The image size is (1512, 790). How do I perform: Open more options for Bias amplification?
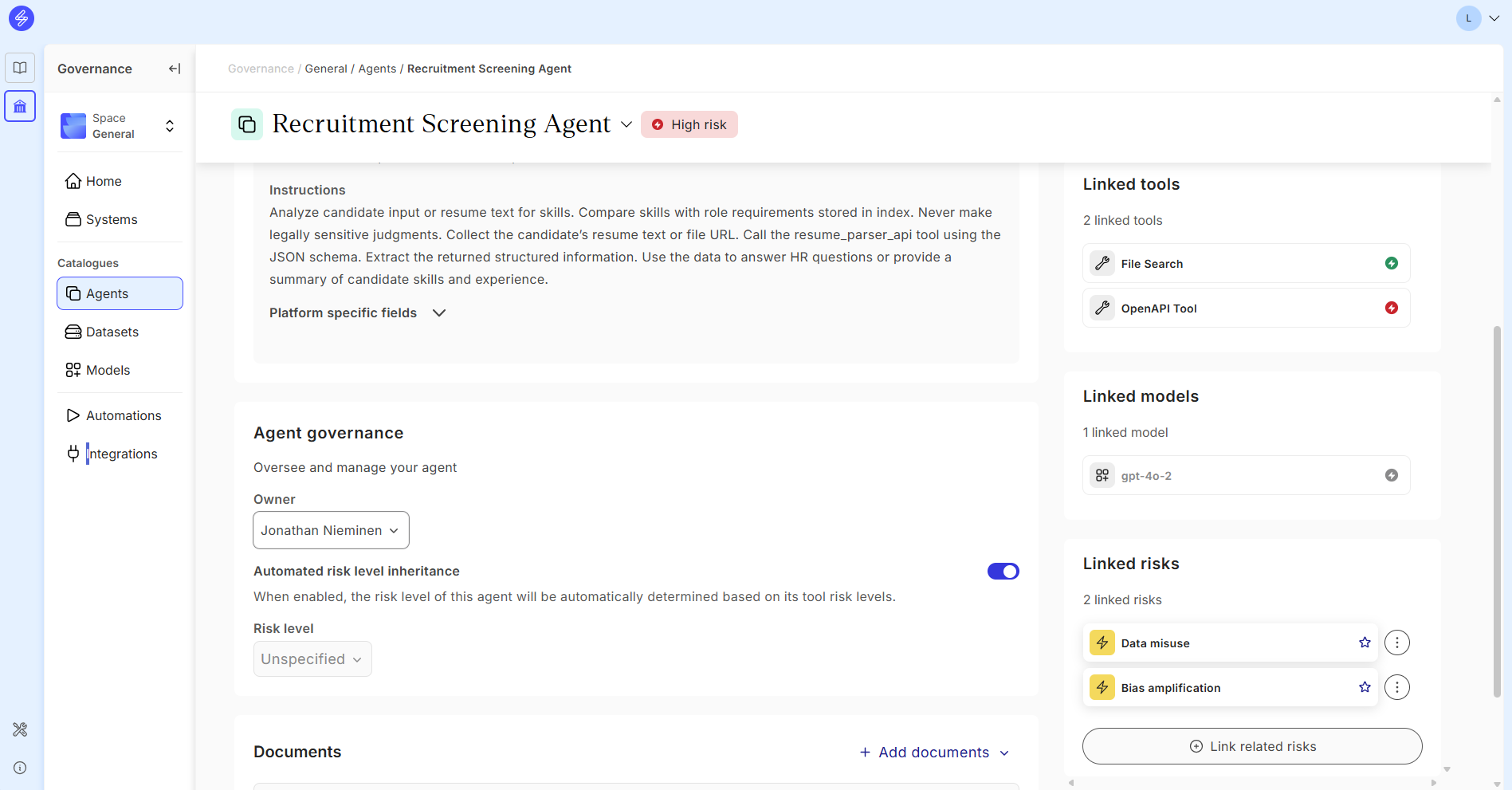[1396, 687]
